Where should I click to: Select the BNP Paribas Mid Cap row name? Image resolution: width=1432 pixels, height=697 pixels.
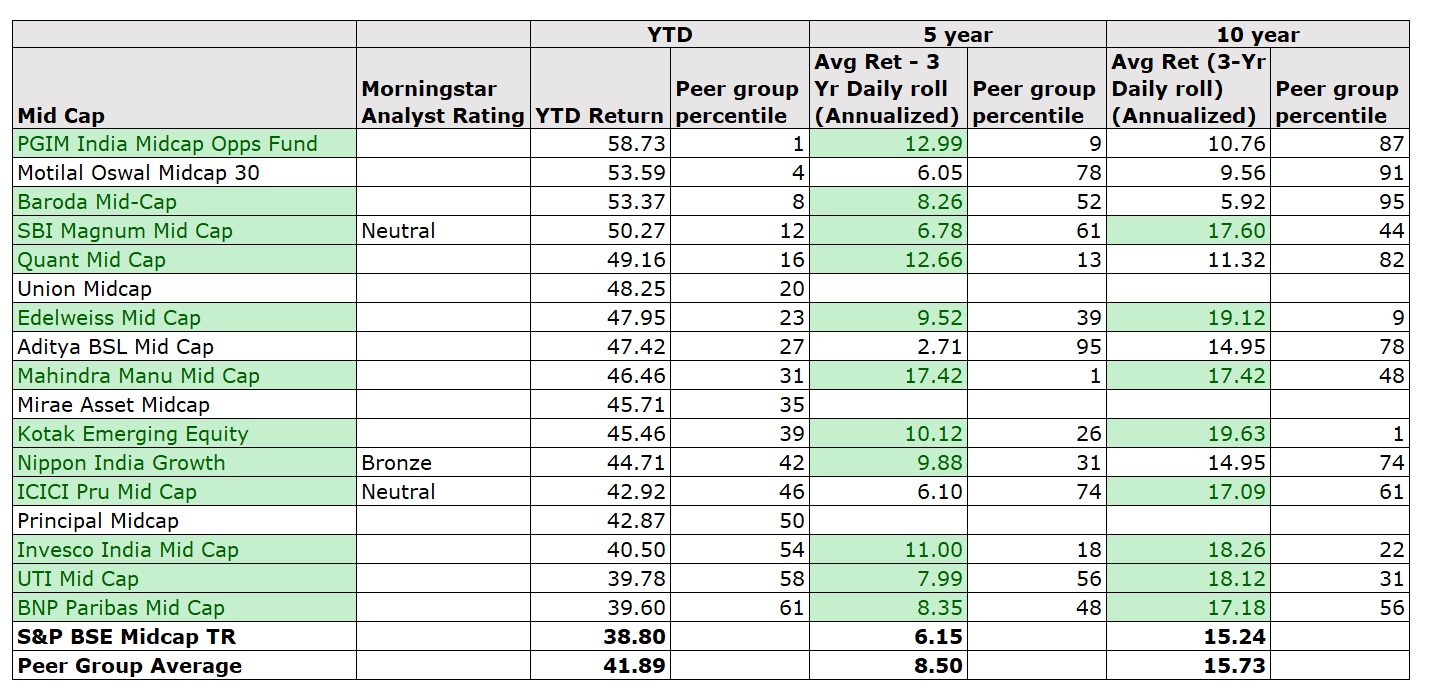(x=121, y=608)
